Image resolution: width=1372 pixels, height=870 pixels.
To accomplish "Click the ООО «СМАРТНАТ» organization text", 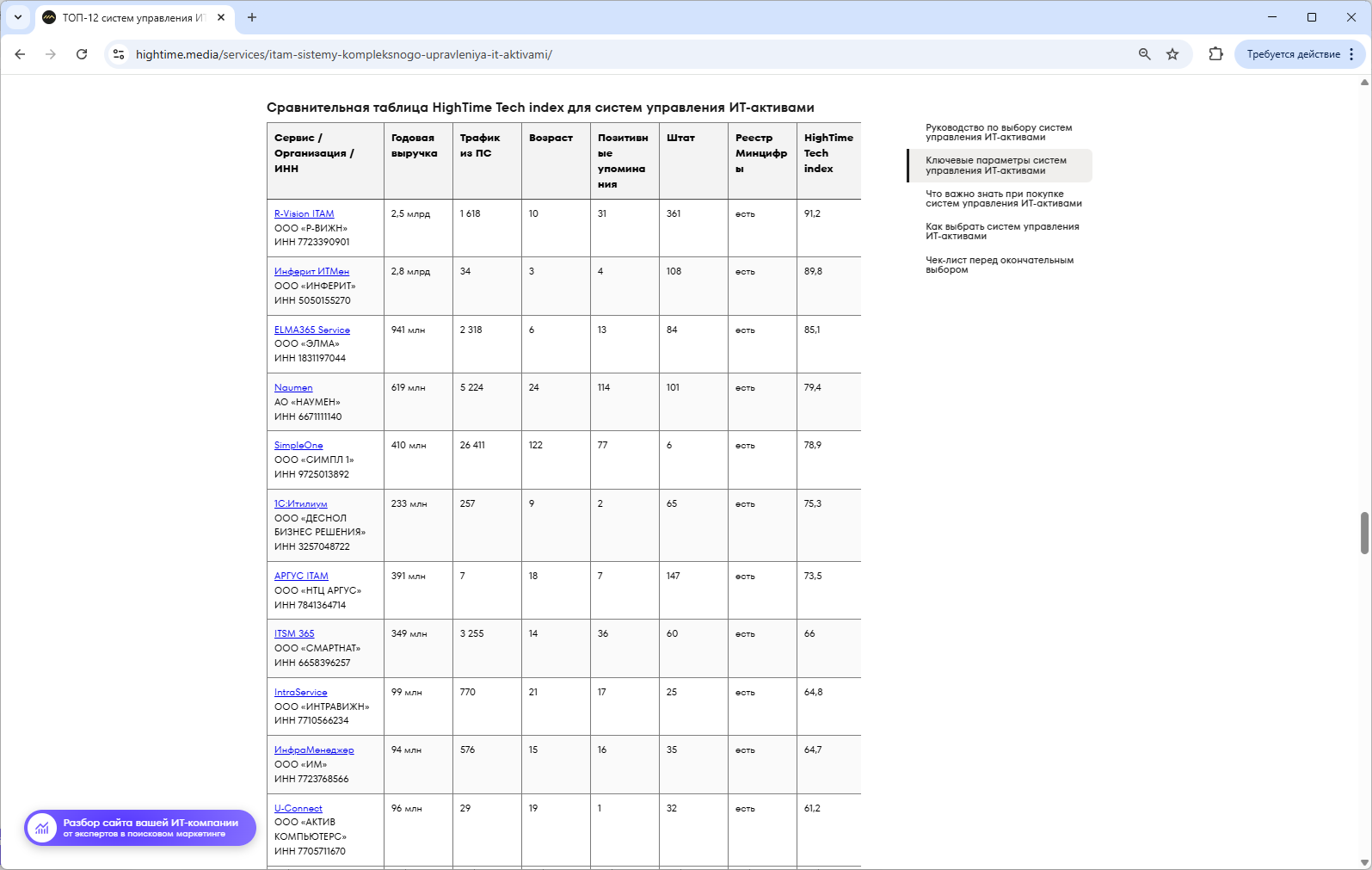I will point(317,648).
